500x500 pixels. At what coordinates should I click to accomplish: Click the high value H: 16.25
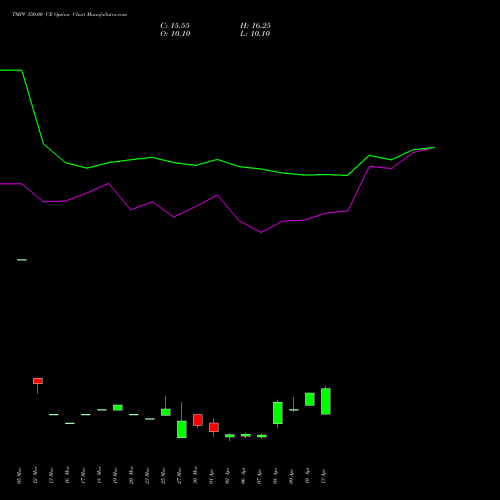click(x=255, y=26)
